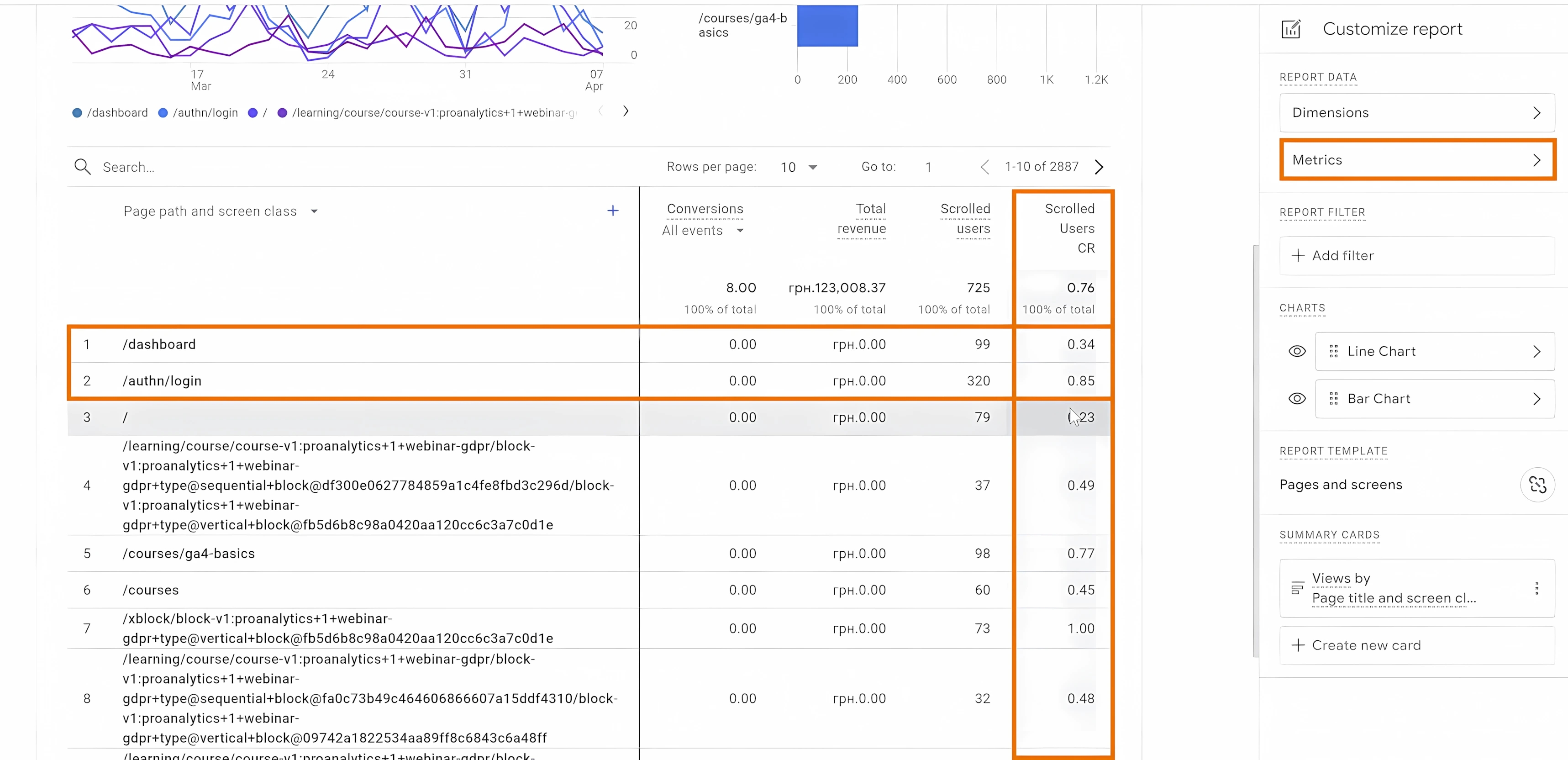Image resolution: width=1568 pixels, height=760 pixels.
Task: Click Scrolled Users CR value 0.85
Action: point(1080,381)
